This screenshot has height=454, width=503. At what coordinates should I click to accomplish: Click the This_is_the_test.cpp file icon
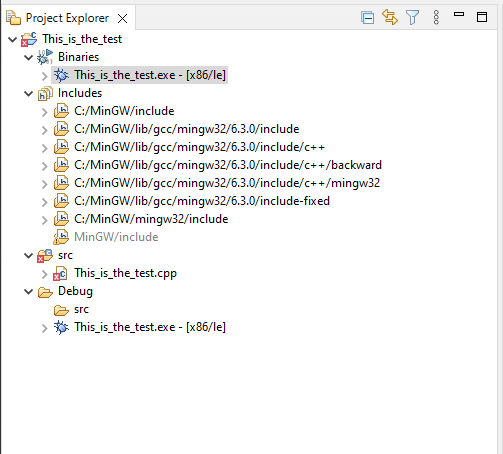point(61,273)
